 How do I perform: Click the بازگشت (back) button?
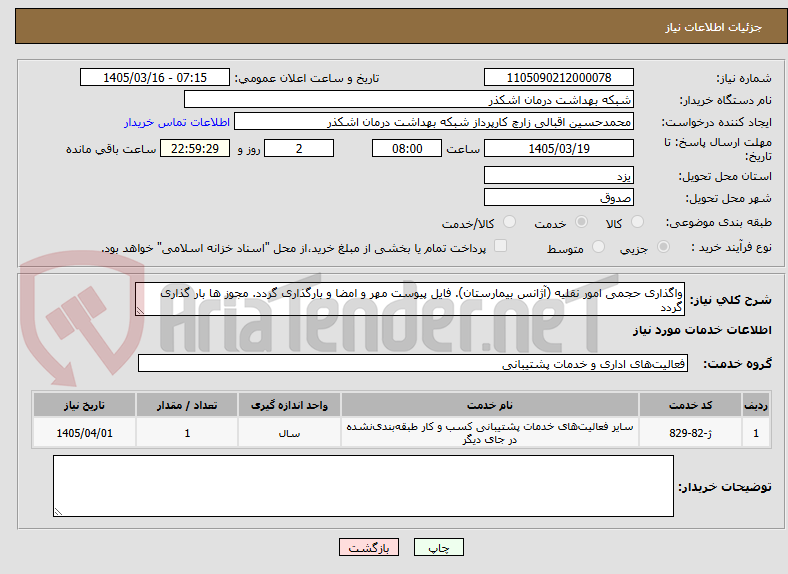369,547
